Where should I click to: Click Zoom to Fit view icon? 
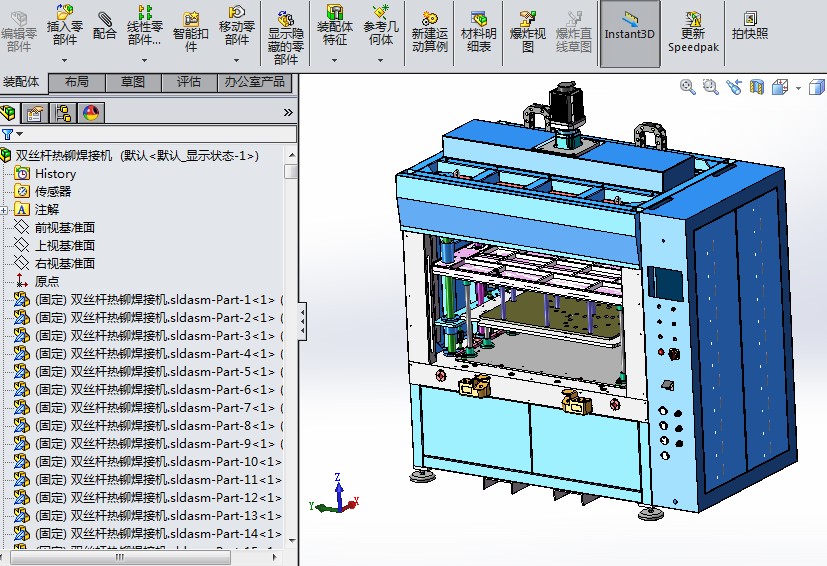(x=687, y=87)
